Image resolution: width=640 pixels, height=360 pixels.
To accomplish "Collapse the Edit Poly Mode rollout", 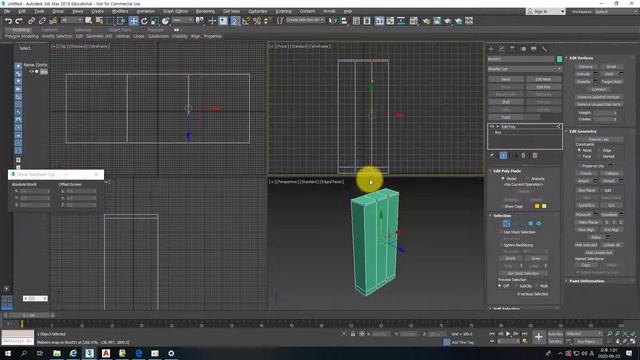I will click(507, 171).
